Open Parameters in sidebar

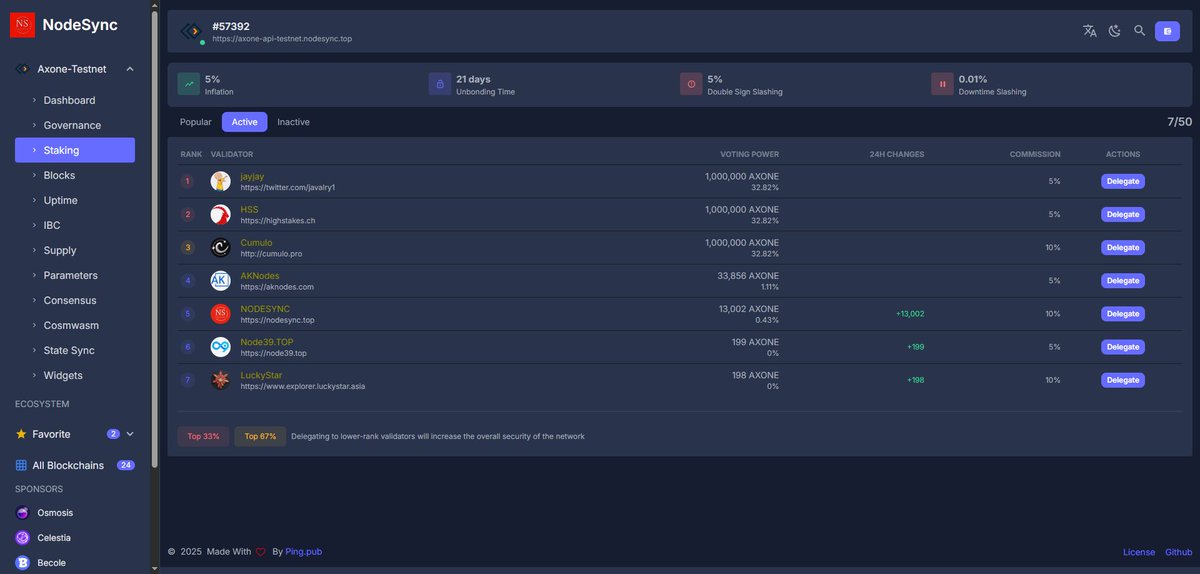[75, 275]
